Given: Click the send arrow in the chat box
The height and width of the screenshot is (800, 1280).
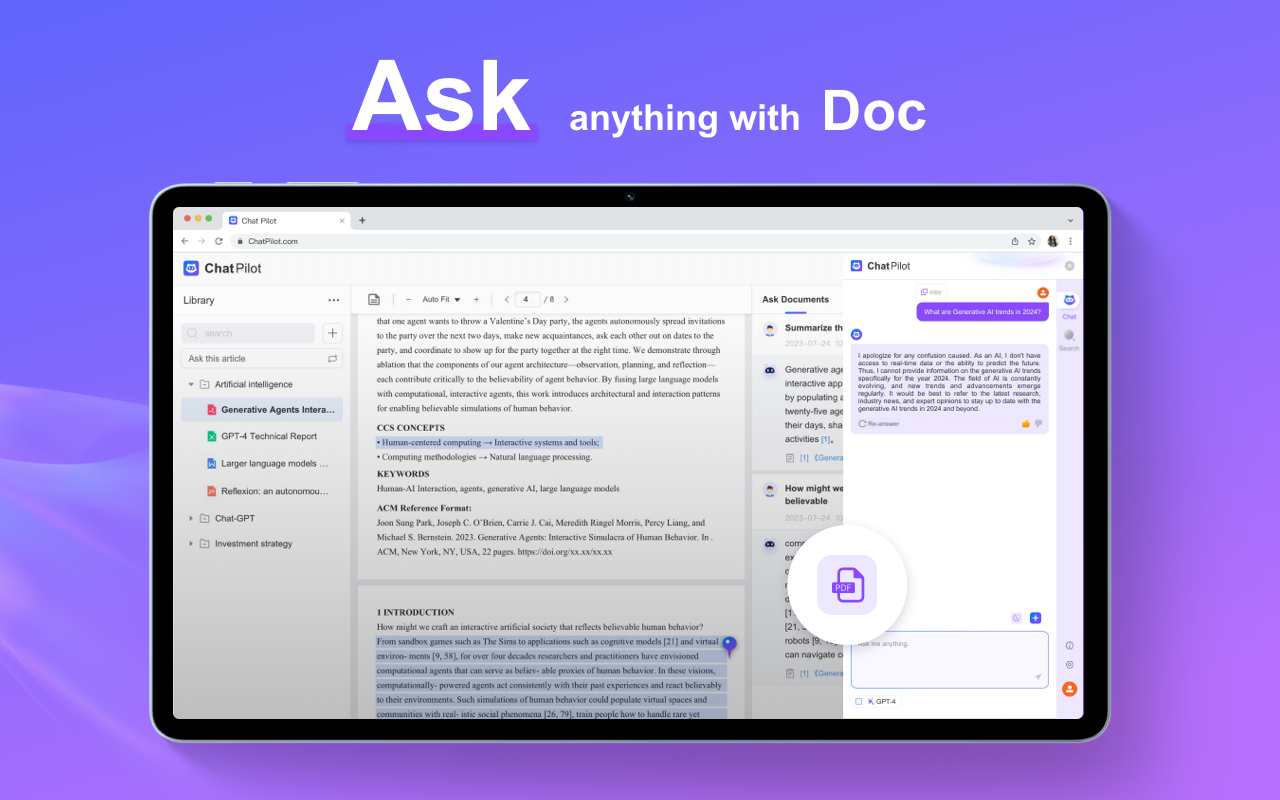Looking at the screenshot, I should point(1037,677).
